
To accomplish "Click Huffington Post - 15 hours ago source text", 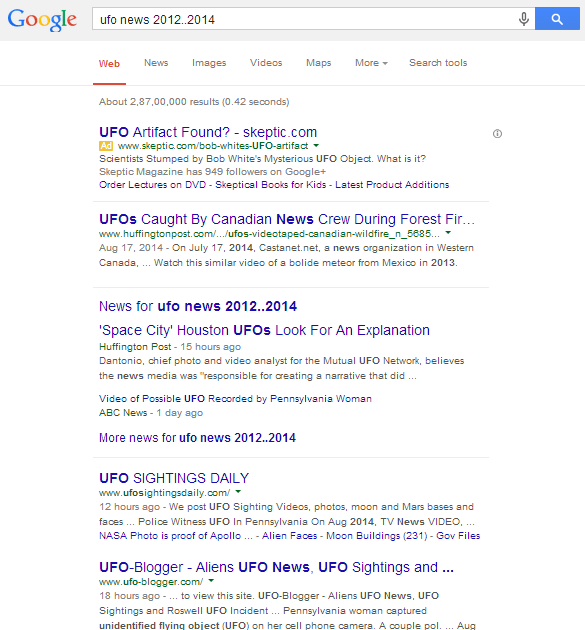I will click(x=170, y=347).
